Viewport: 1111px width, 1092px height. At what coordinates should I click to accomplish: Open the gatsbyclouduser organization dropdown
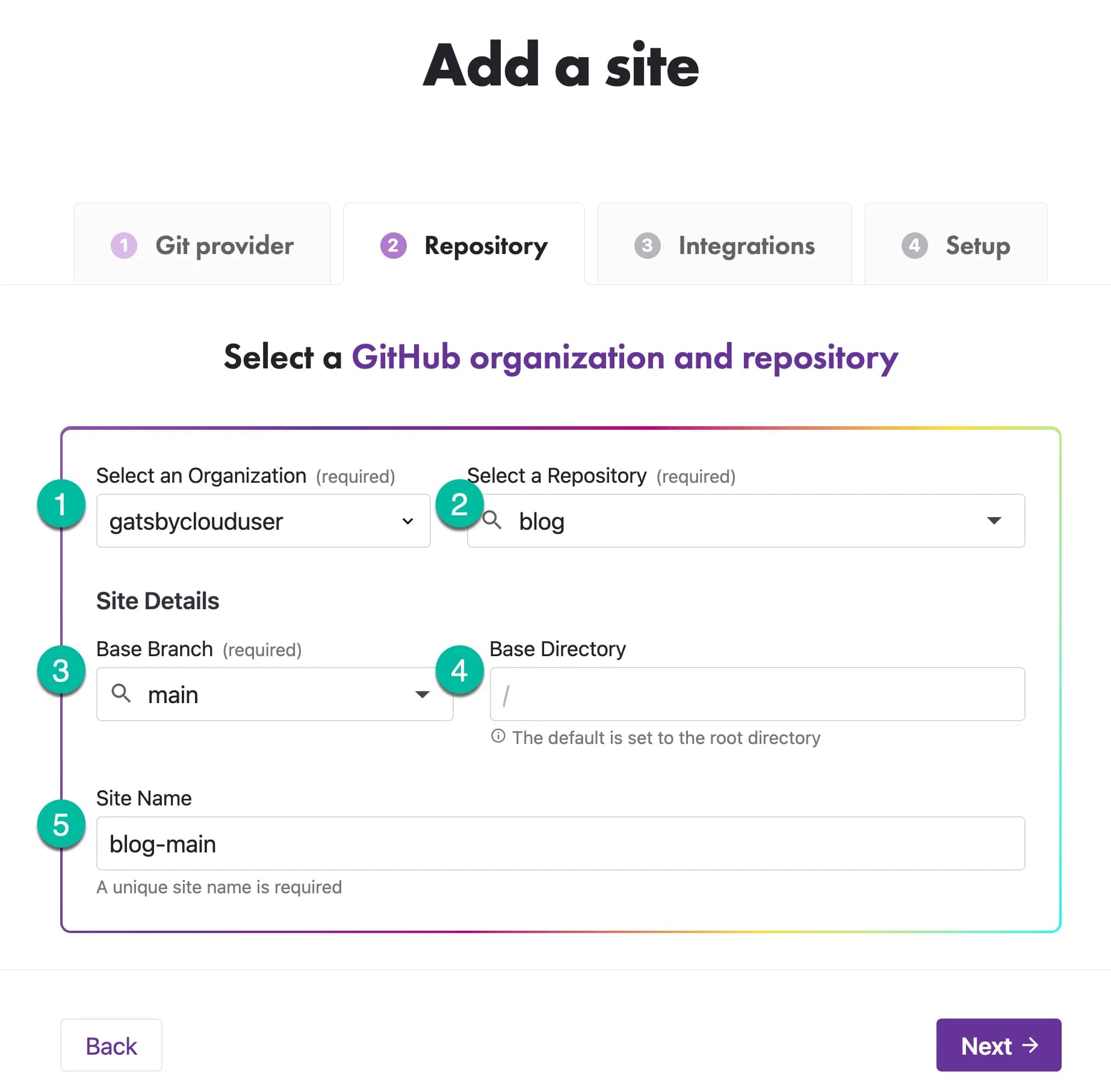263,521
